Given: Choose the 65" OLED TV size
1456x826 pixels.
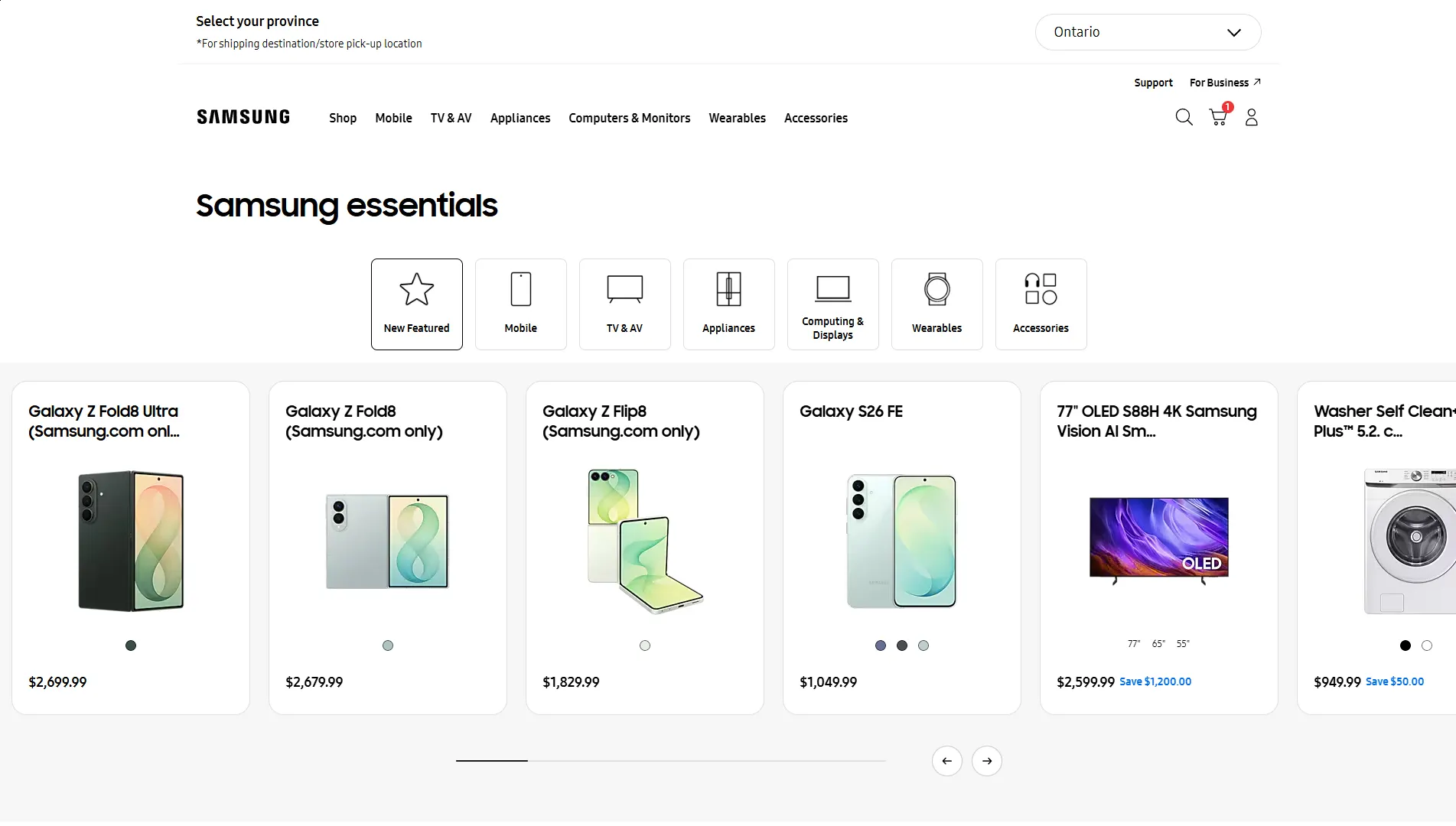Looking at the screenshot, I should click(1158, 644).
